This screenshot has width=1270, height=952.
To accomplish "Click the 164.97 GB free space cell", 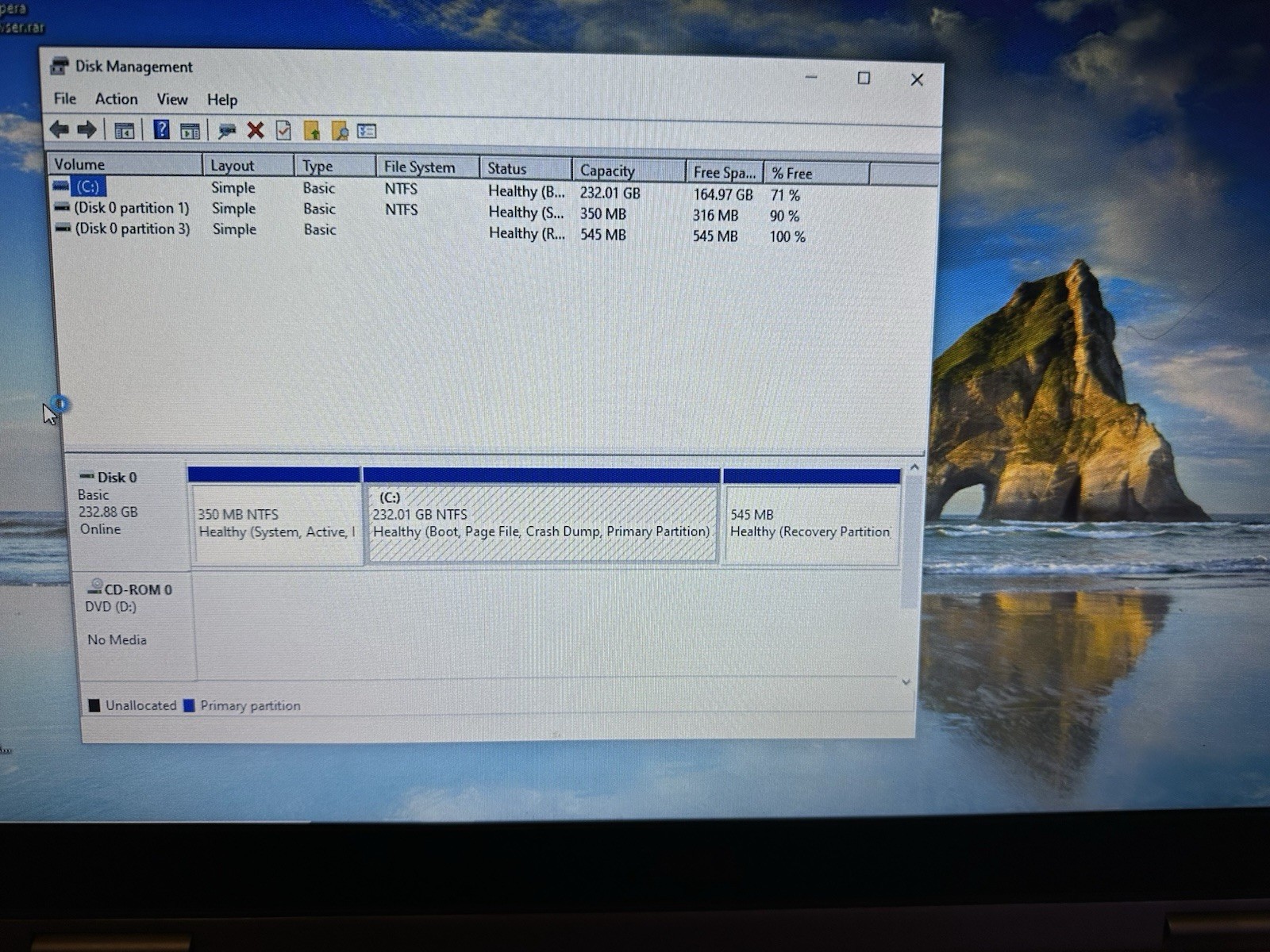I will click(722, 194).
